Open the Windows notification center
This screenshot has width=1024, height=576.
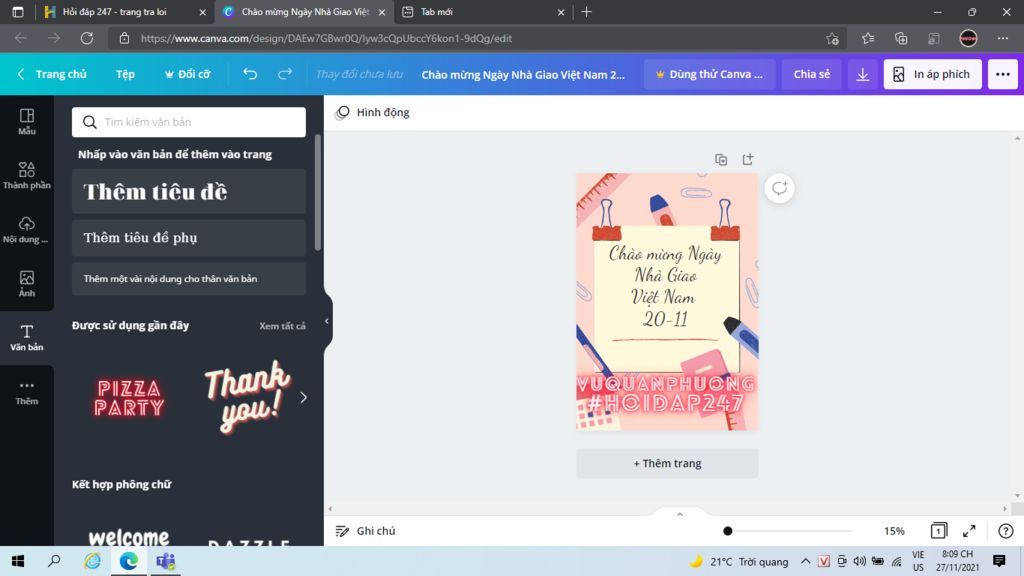(999, 561)
